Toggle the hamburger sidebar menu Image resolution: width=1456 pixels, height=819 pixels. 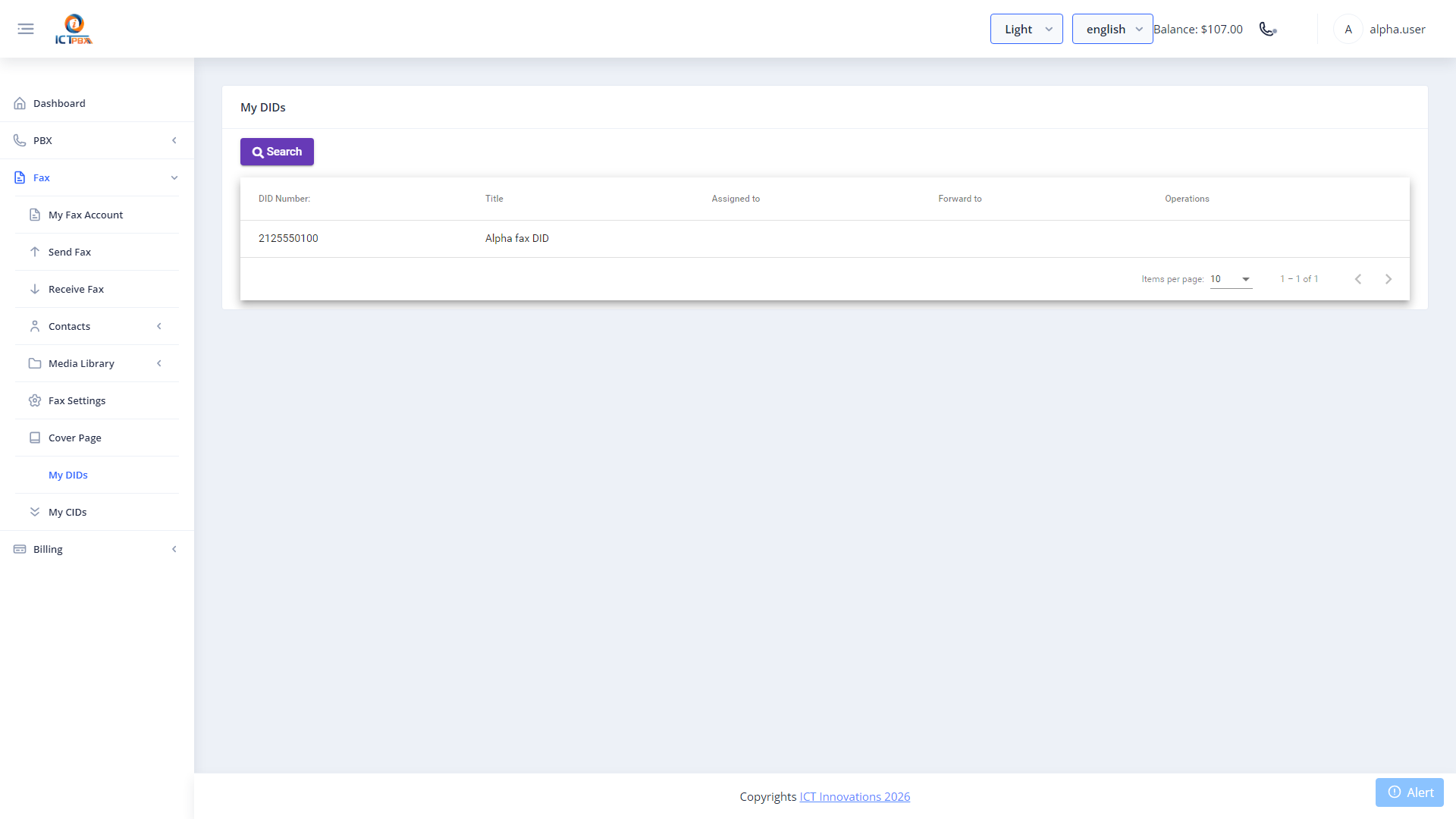coord(26,29)
